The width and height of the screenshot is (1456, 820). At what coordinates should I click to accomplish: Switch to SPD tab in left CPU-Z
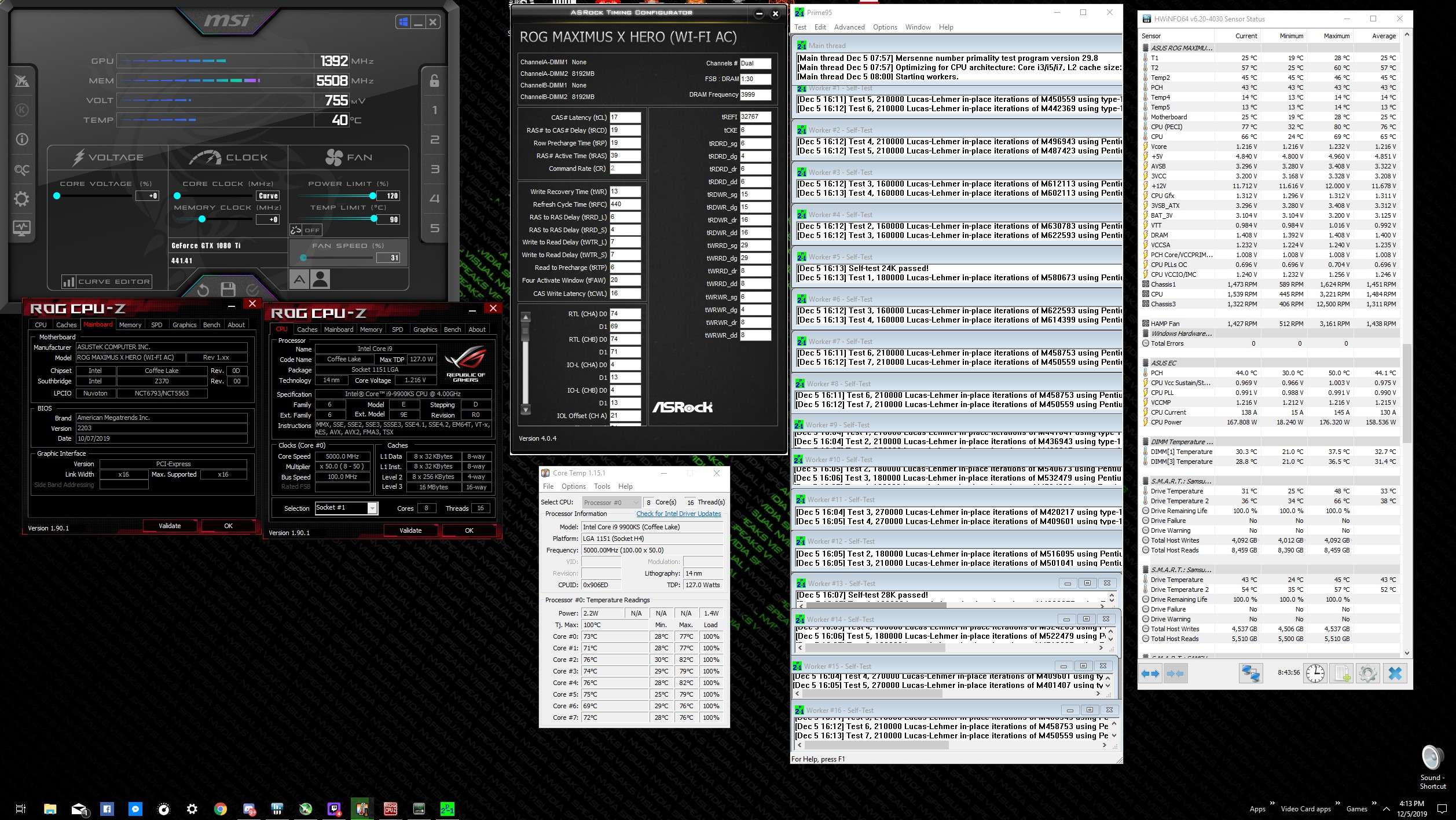coord(156,325)
